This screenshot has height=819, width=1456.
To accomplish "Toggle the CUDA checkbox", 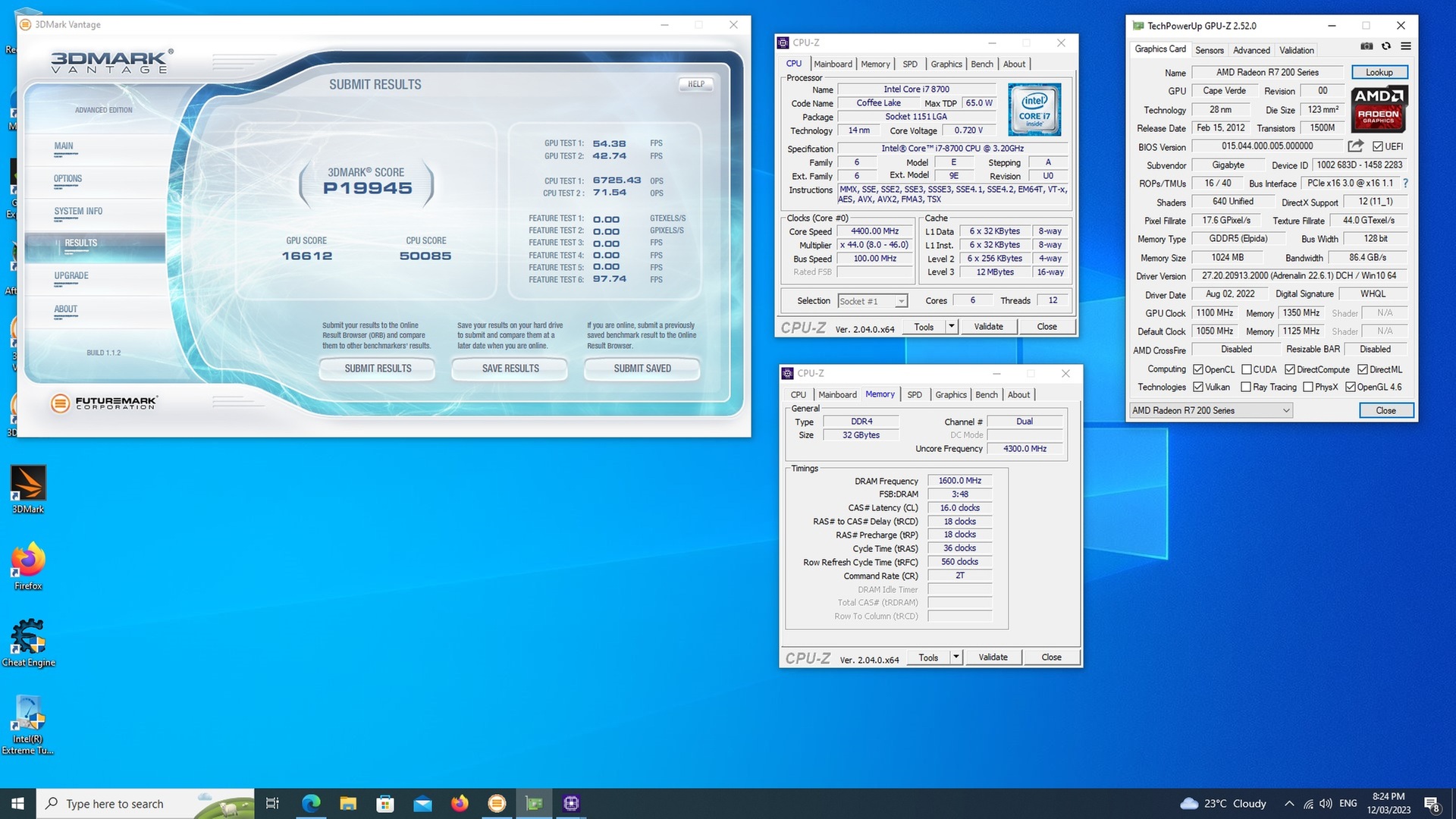I will [x=1246, y=369].
